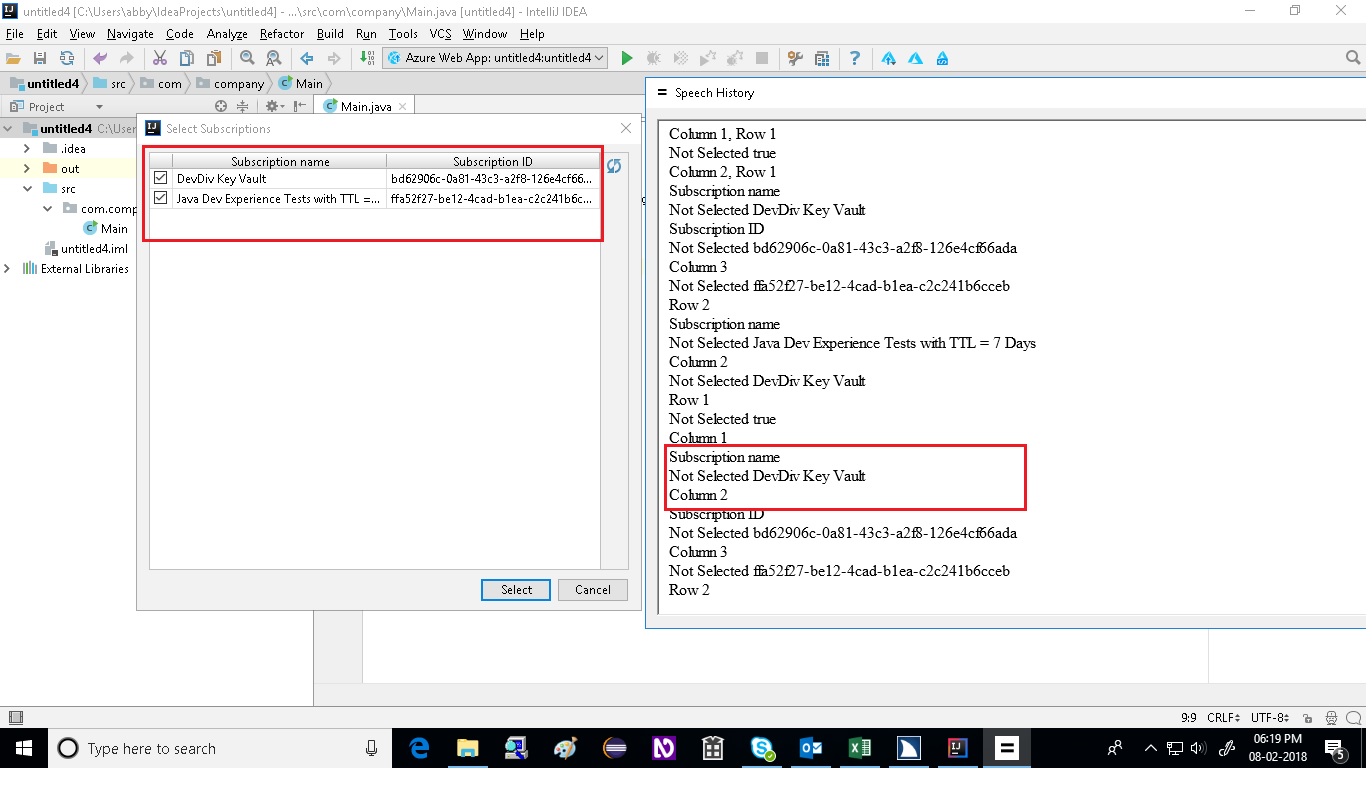The image size is (1372, 804).
Task: Click the Select button in Select Subscriptions dialog
Action: (515, 589)
